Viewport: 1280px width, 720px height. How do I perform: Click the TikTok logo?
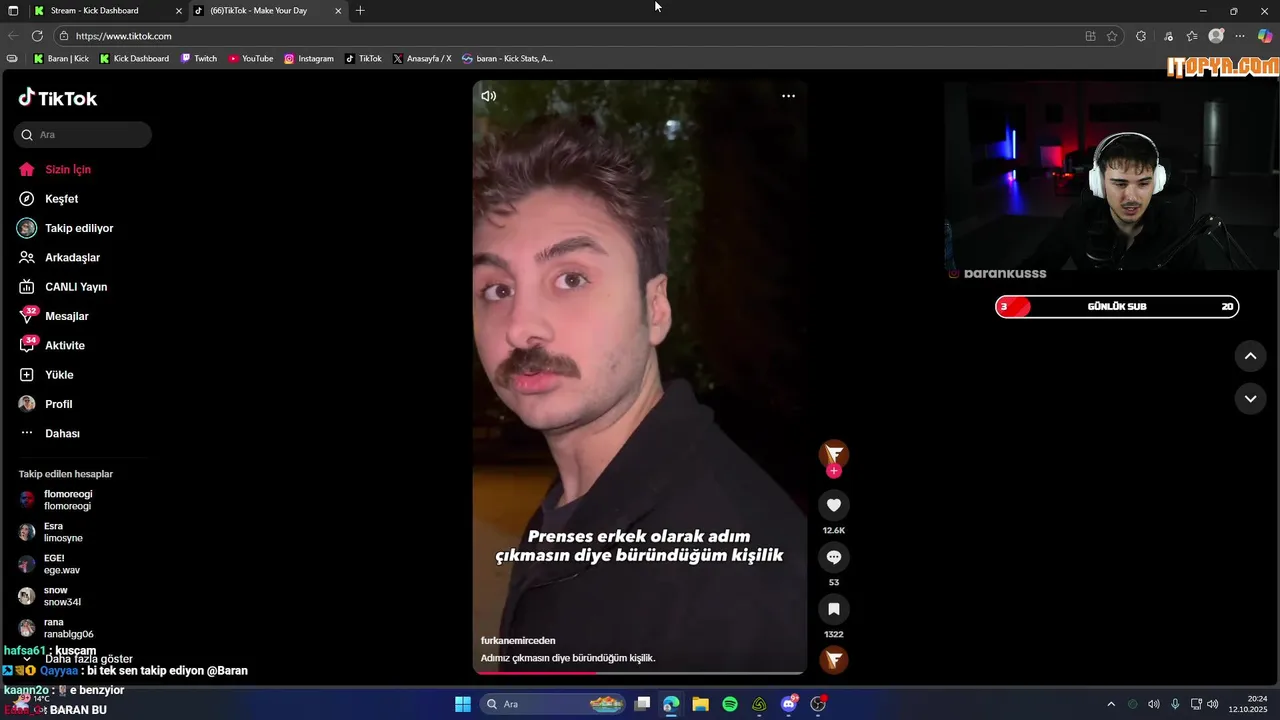[x=58, y=98]
